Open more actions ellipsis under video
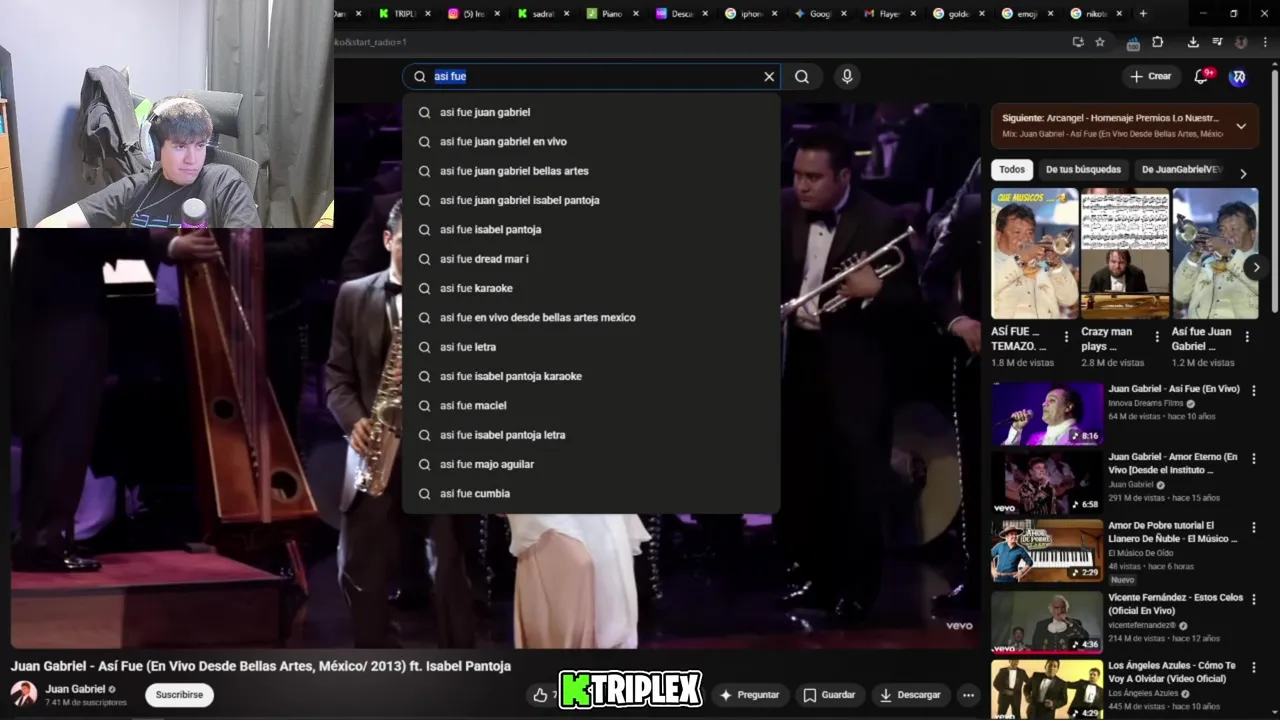Viewport: 1280px width, 720px height. pos(968,695)
